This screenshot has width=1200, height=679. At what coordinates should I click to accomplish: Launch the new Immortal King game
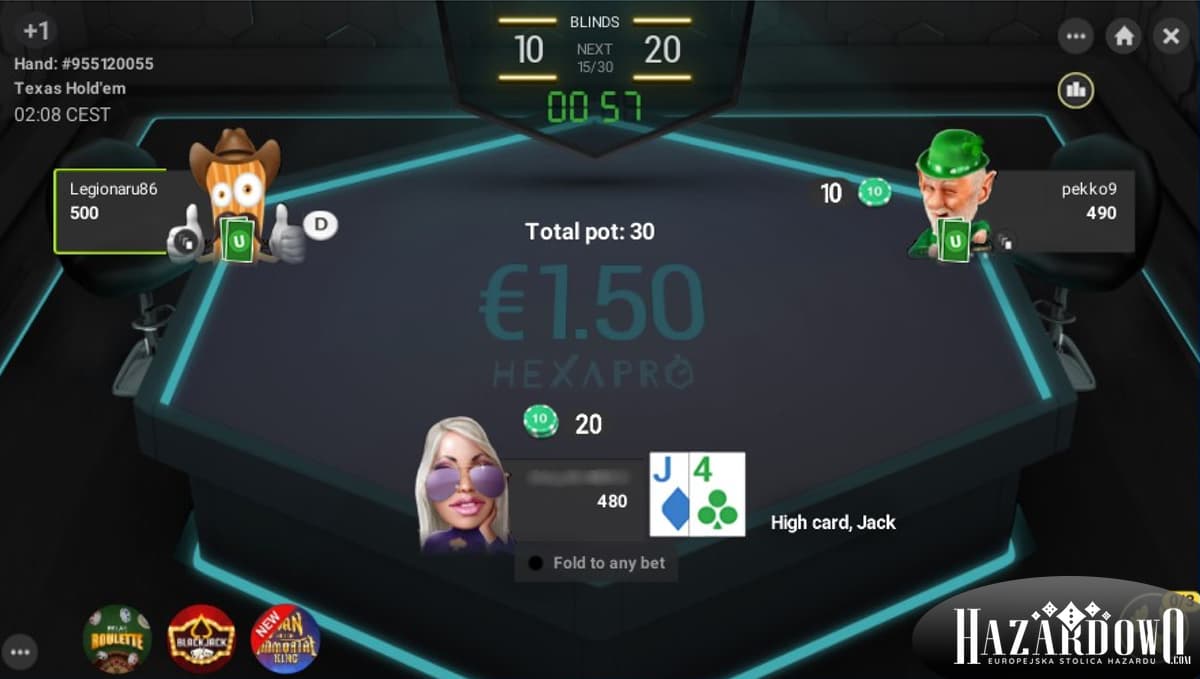pos(285,638)
